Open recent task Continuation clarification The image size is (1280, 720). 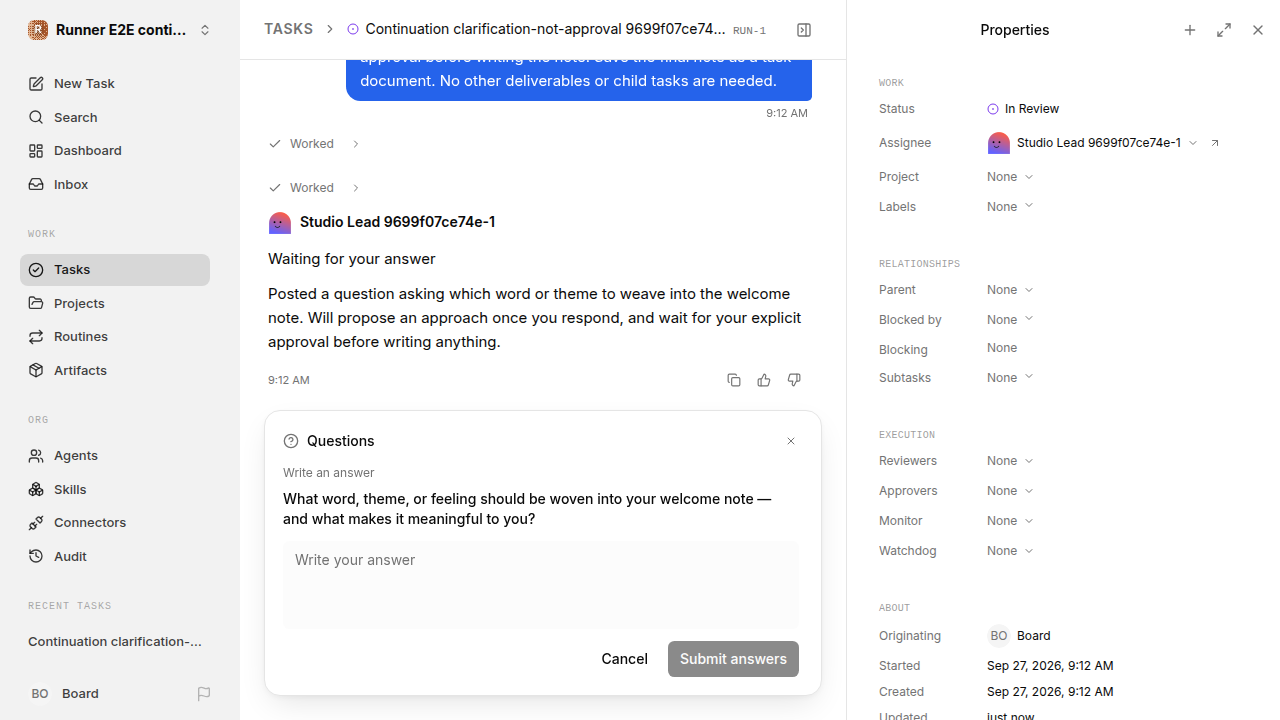(115, 642)
